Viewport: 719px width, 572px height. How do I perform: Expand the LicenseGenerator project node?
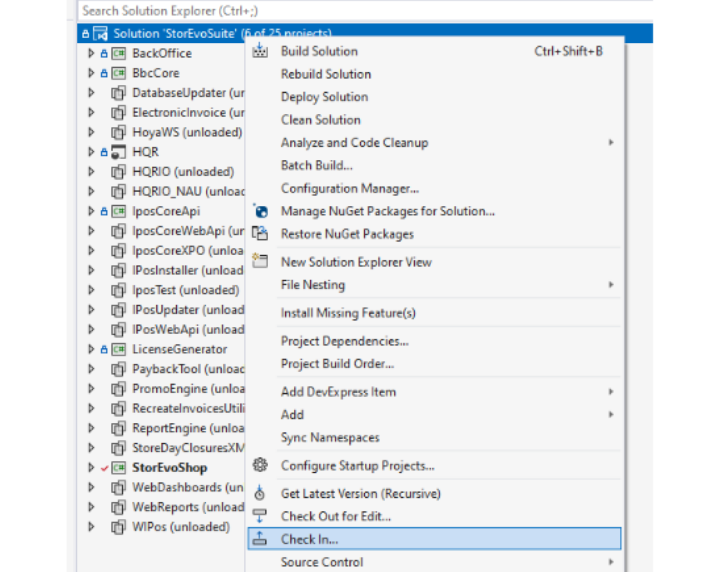click(91, 349)
